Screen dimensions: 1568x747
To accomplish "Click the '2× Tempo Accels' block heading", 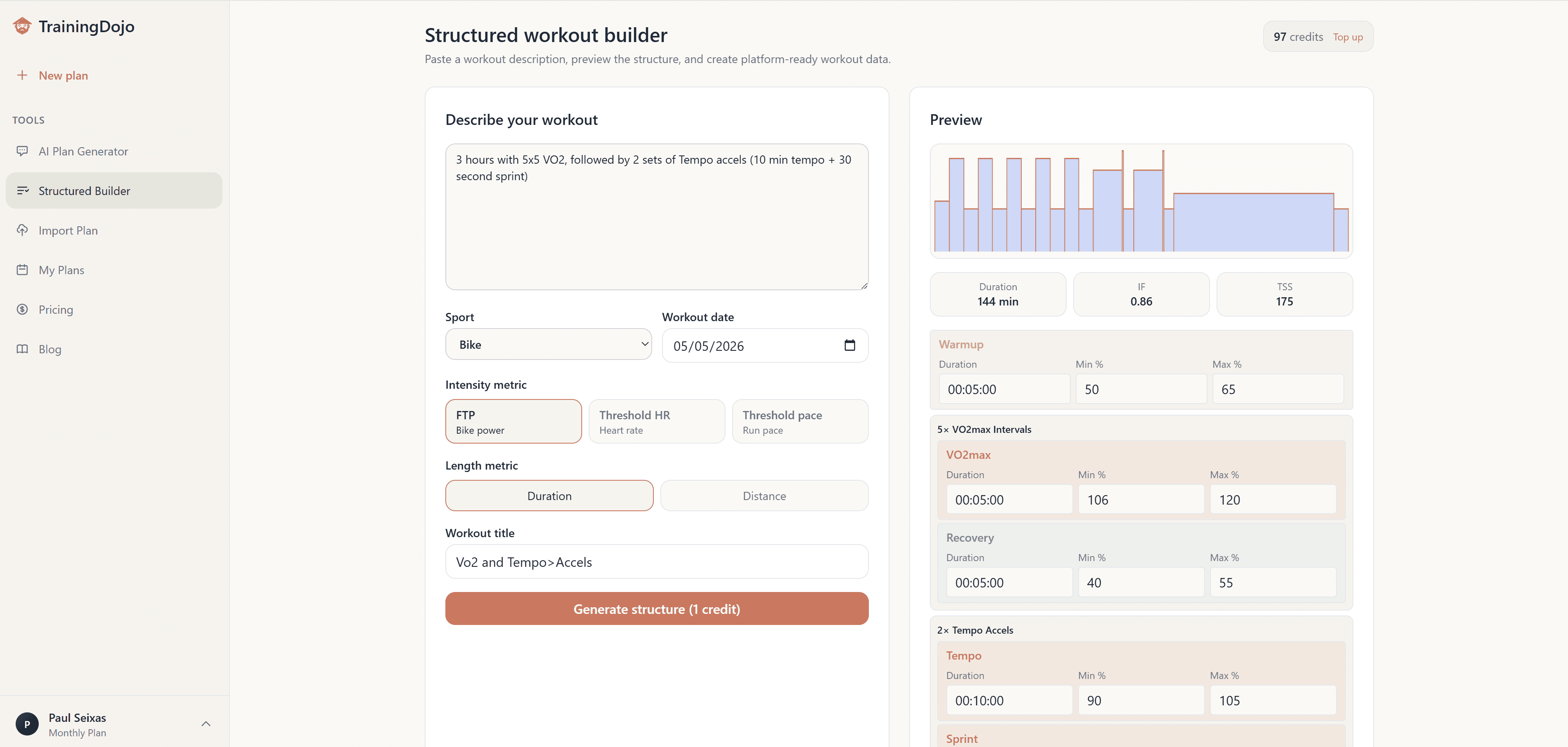I will pyautogui.click(x=975, y=630).
